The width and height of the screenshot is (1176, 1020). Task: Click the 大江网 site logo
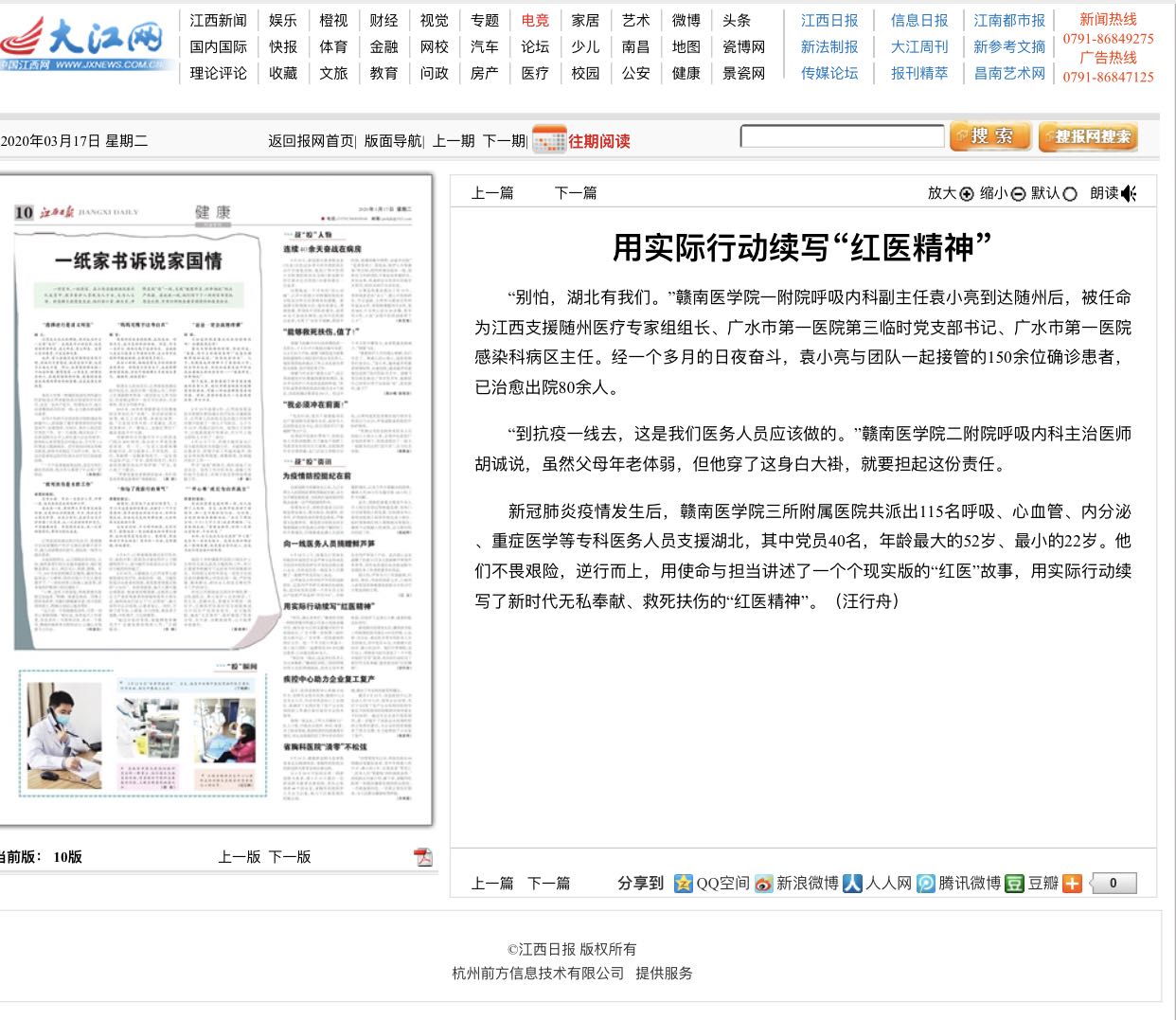coord(85,44)
